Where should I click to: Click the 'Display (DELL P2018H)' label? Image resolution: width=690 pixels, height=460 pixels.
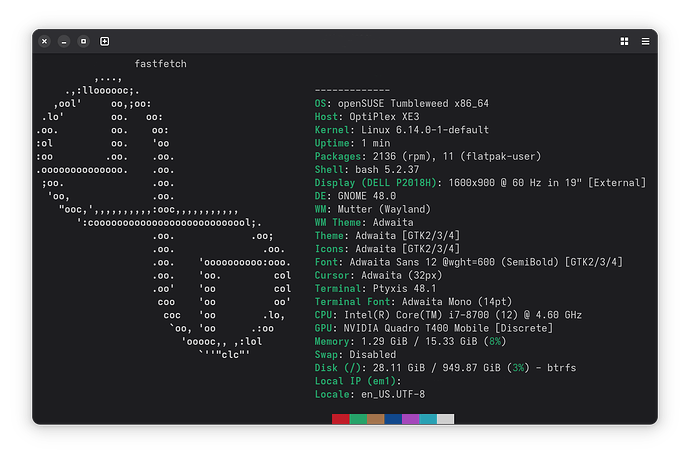(375, 183)
